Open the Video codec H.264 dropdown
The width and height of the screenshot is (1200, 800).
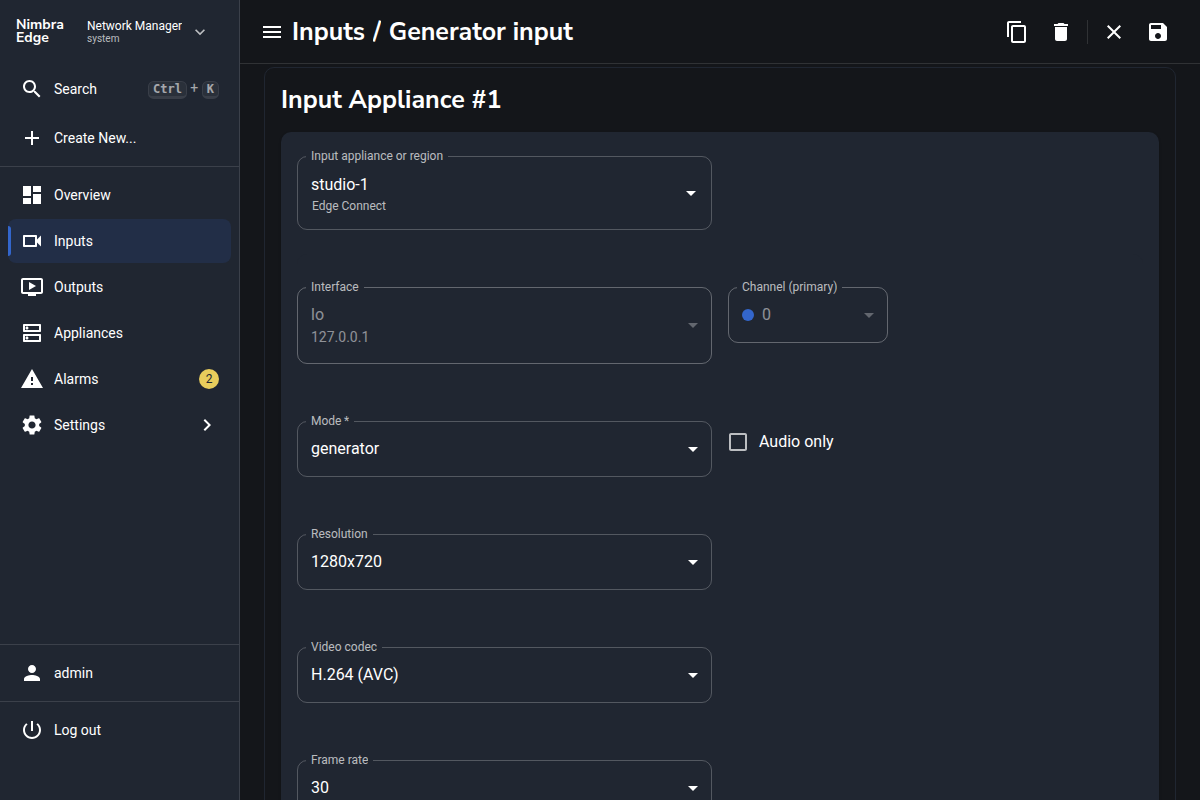[504, 675]
